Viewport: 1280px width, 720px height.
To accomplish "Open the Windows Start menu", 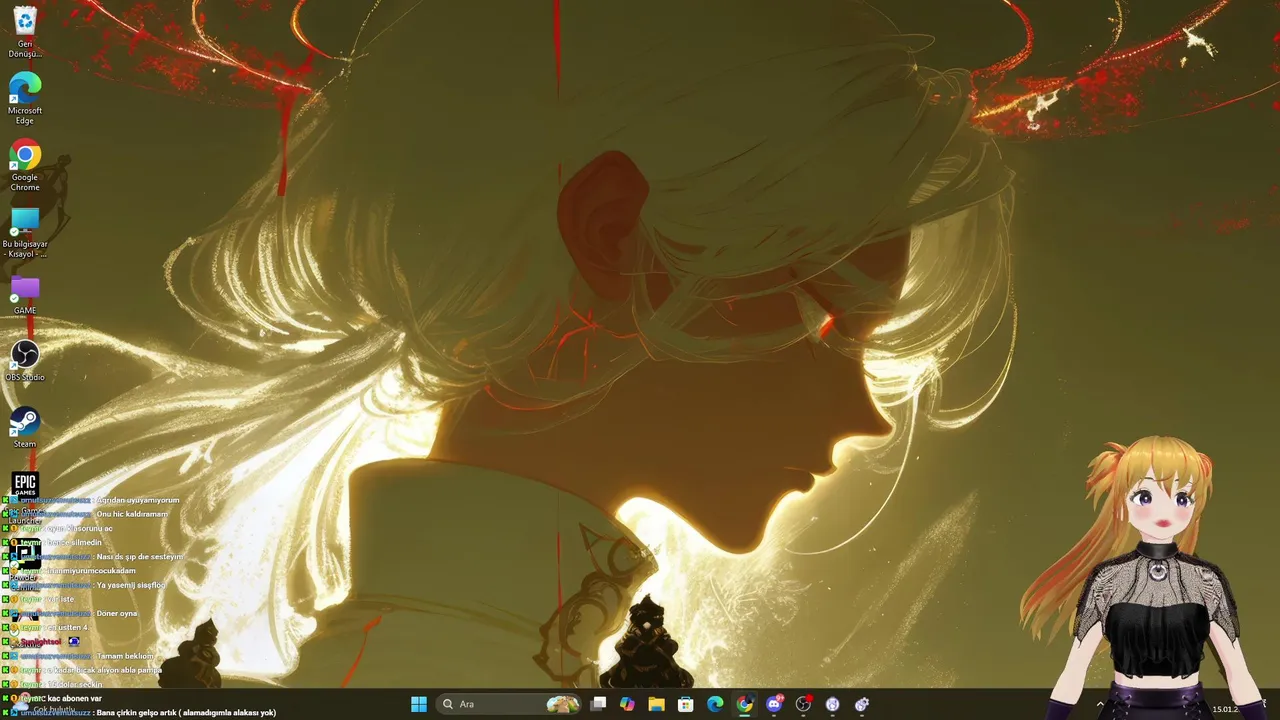I will (x=418, y=704).
